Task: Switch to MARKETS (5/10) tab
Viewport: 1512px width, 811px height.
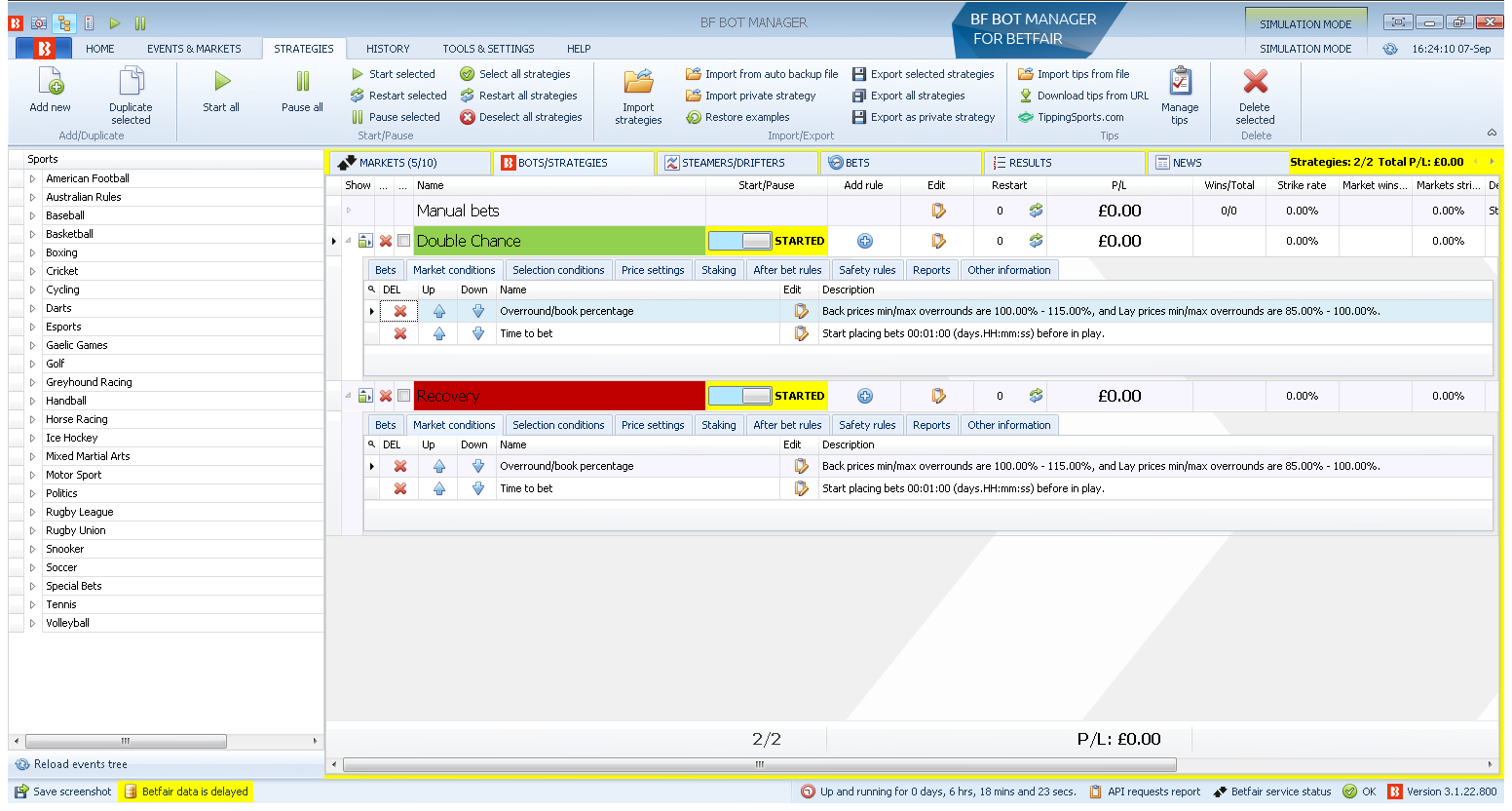Action: (409, 163)
